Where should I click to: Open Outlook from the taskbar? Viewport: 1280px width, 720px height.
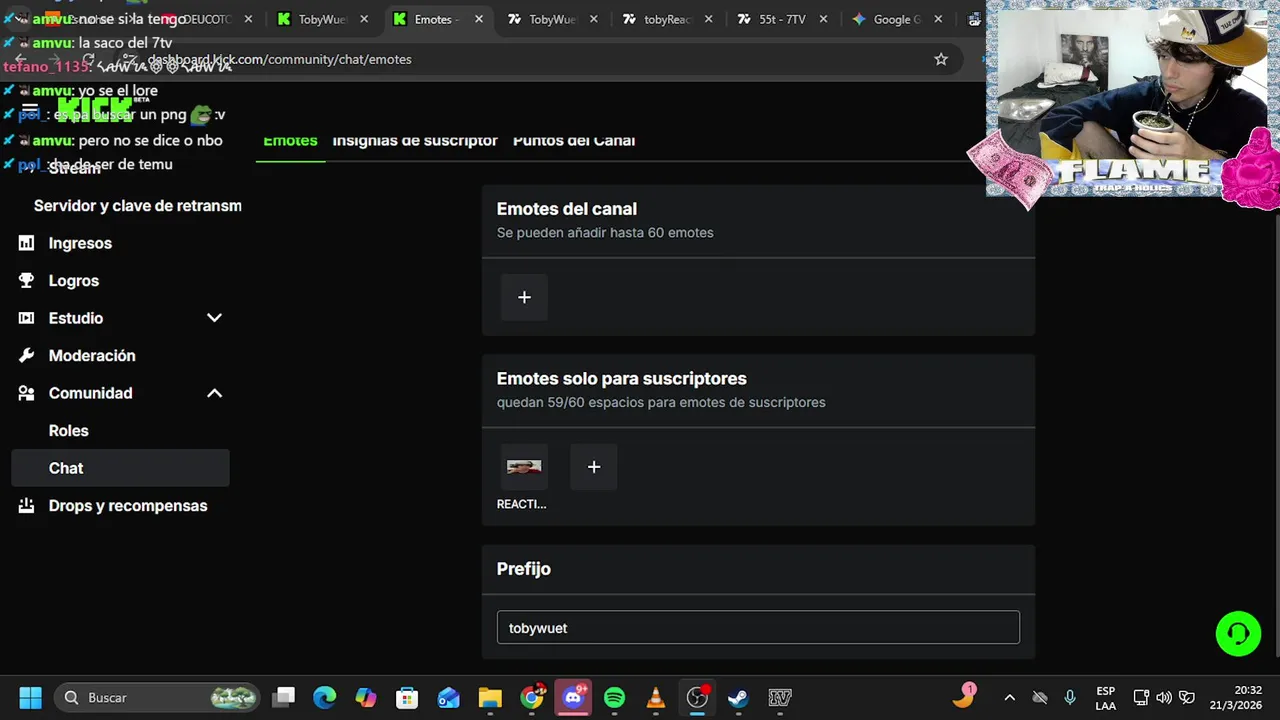[448, 697]
